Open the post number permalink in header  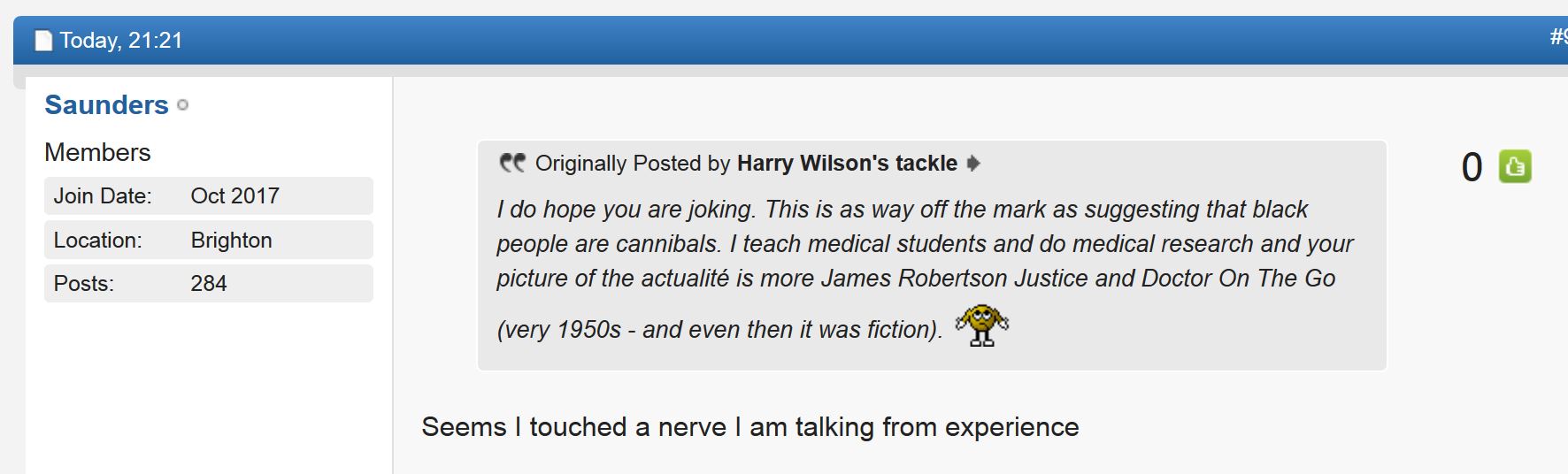[1558, 37]
